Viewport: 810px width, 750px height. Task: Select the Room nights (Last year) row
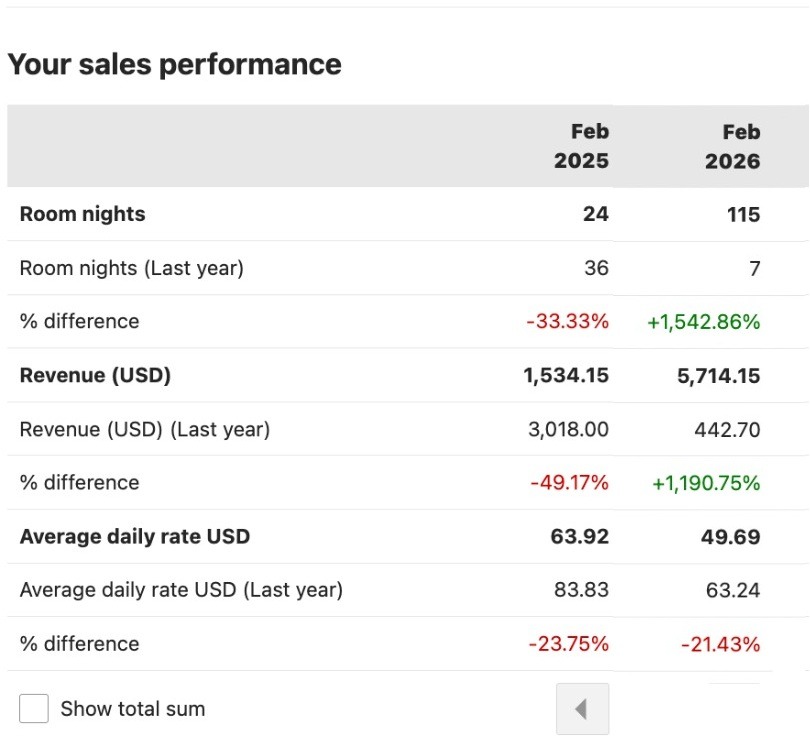point(130,268)
